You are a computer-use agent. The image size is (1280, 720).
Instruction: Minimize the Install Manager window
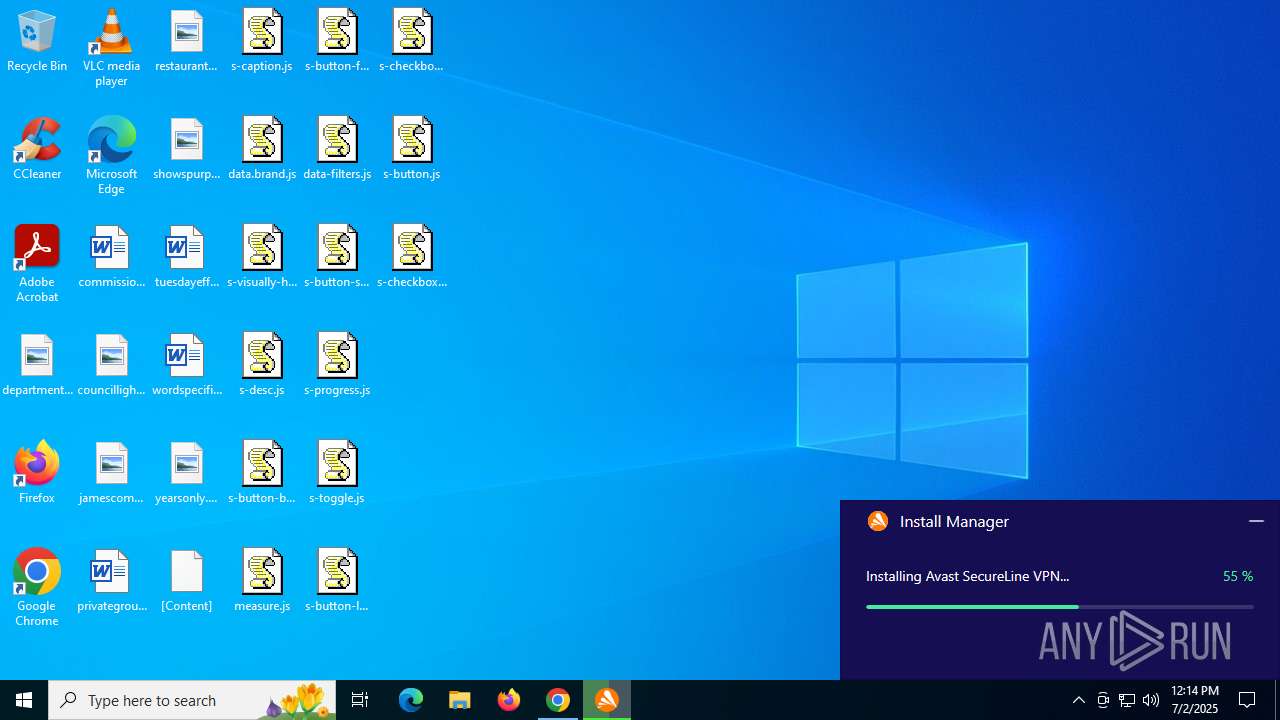coord(1256,521)
